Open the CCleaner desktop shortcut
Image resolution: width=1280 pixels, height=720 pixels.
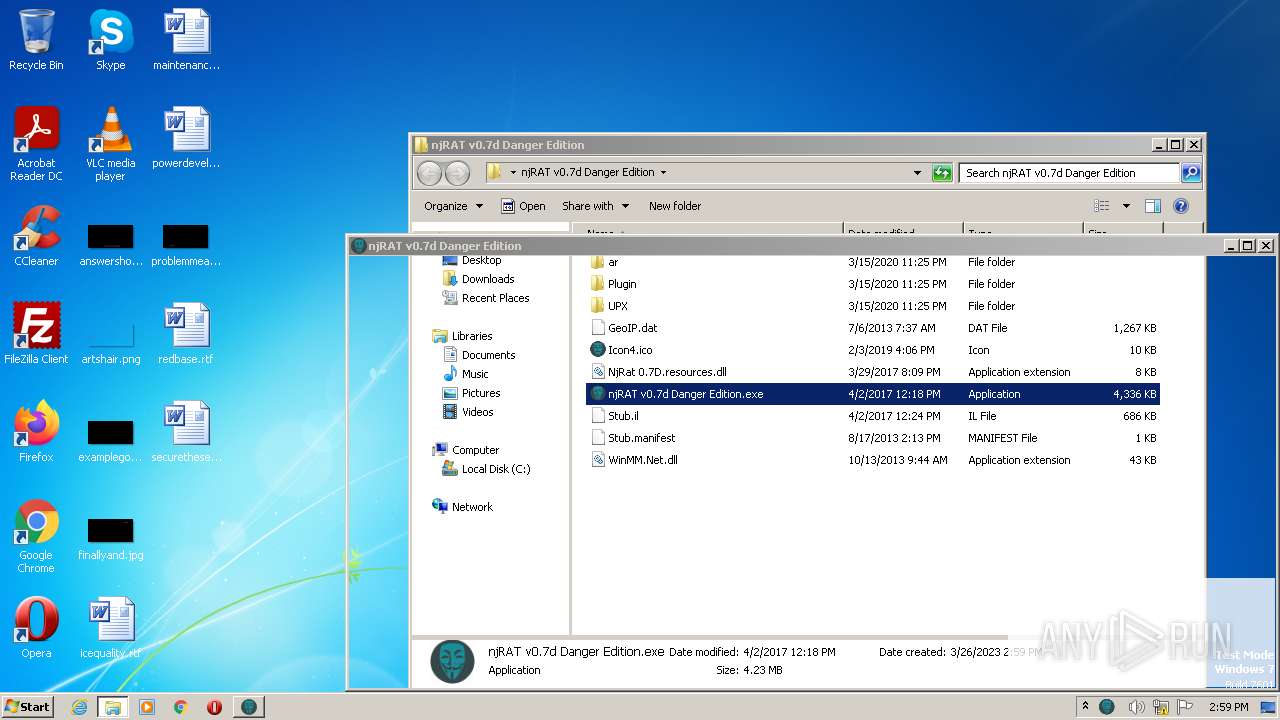click(x=36, y=236)
